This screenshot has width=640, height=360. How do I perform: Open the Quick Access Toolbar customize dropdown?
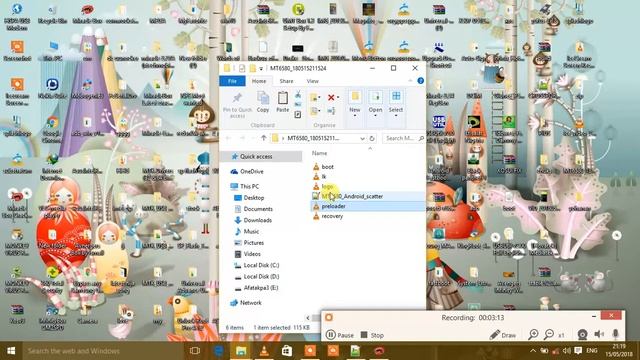[x=261, y=69]
